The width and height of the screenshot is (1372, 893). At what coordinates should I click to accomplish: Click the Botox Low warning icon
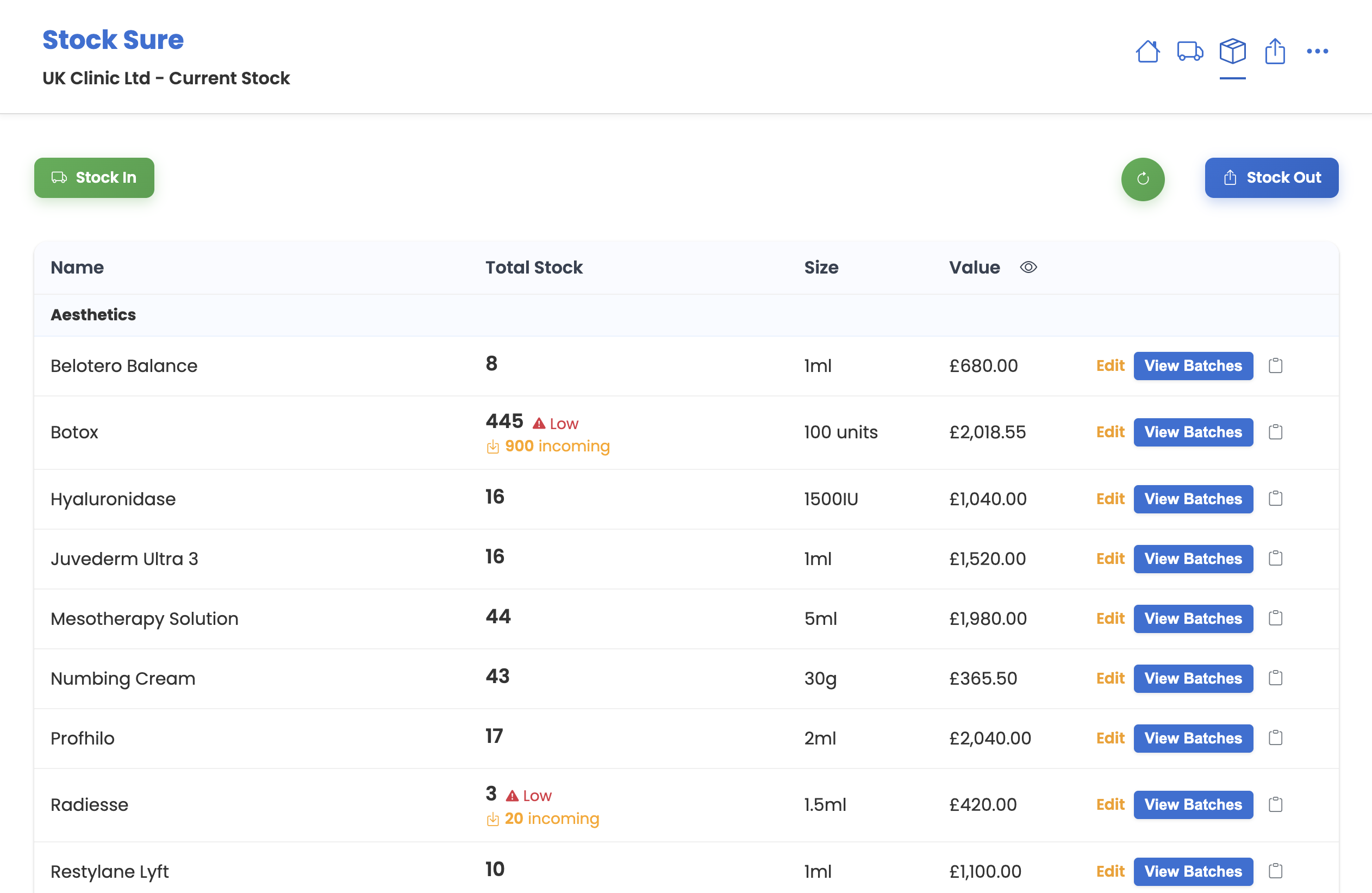539,424
